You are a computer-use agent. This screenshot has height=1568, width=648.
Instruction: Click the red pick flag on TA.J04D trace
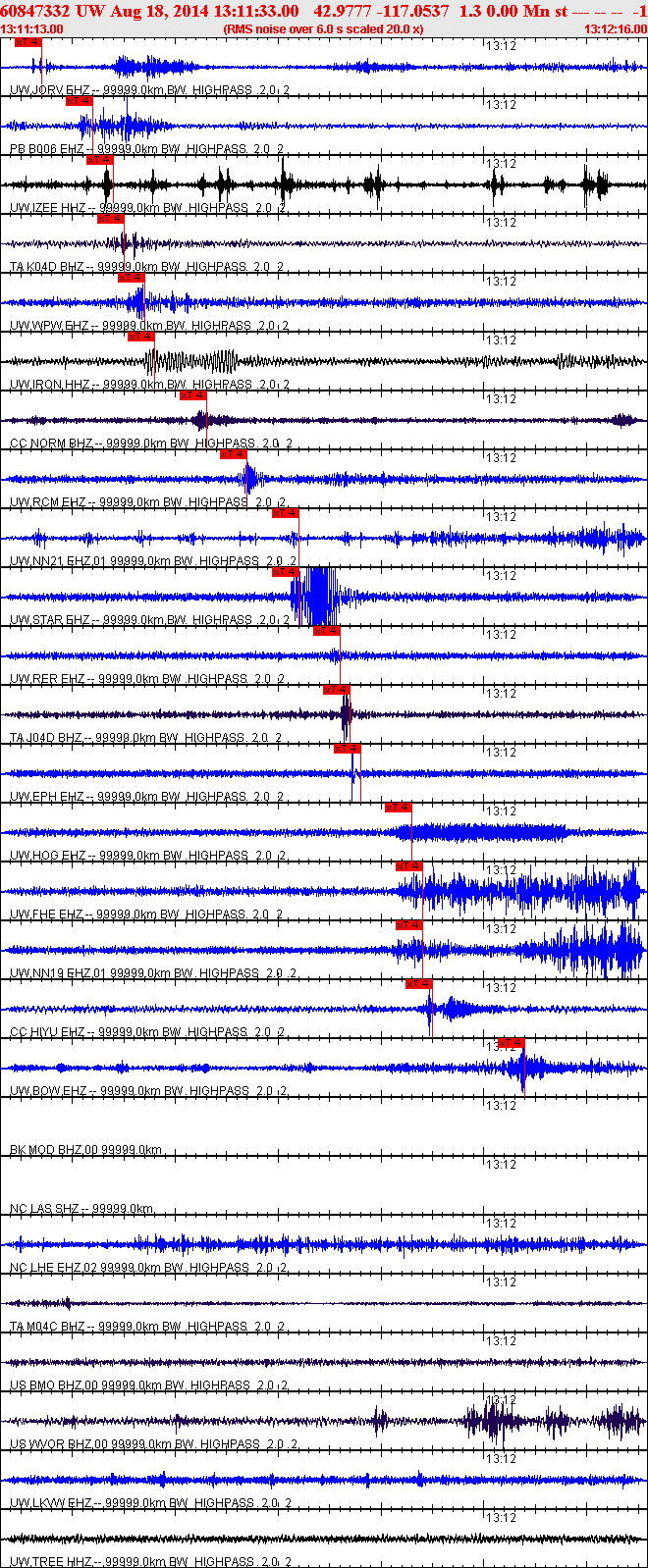click(x=337, y=690)
